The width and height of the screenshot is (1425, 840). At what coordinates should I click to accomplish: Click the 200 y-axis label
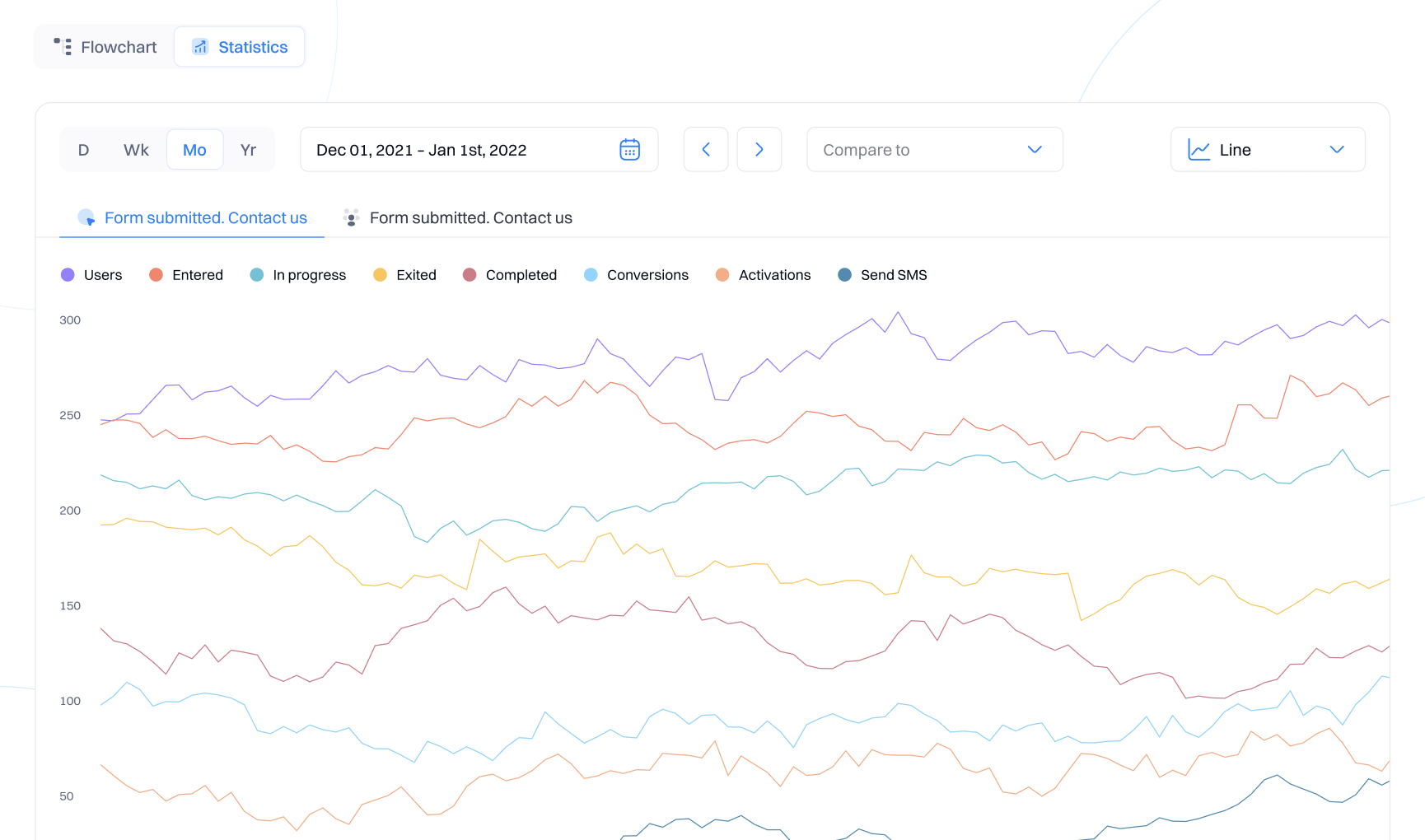coord(70,511)
